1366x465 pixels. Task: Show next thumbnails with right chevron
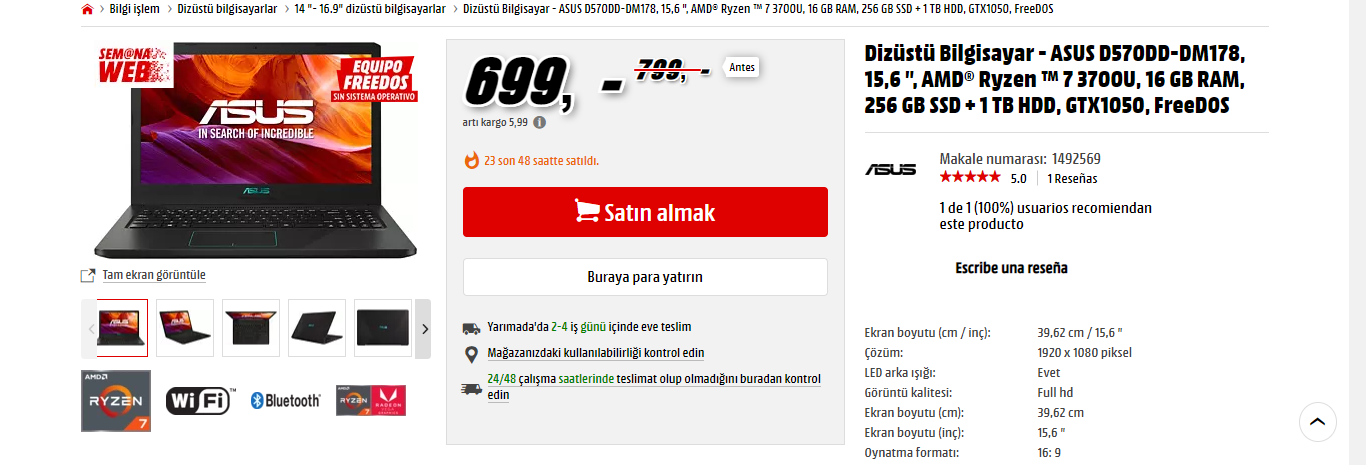pyautogui.click(x=423, y=328)
